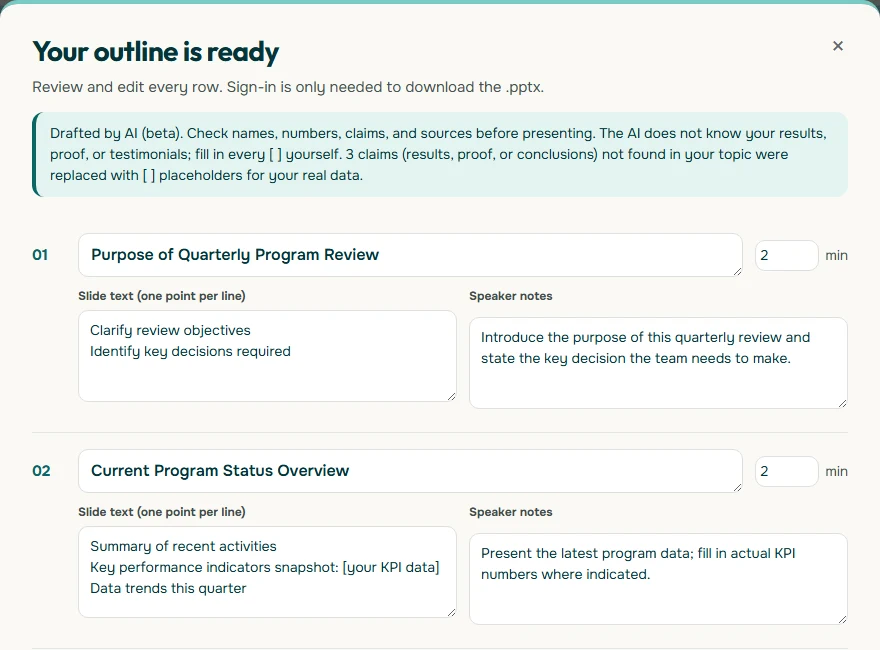Click the 'Review and edit every row' subtitle
This screenshot has width=880, height=650.
pos(288,88)
